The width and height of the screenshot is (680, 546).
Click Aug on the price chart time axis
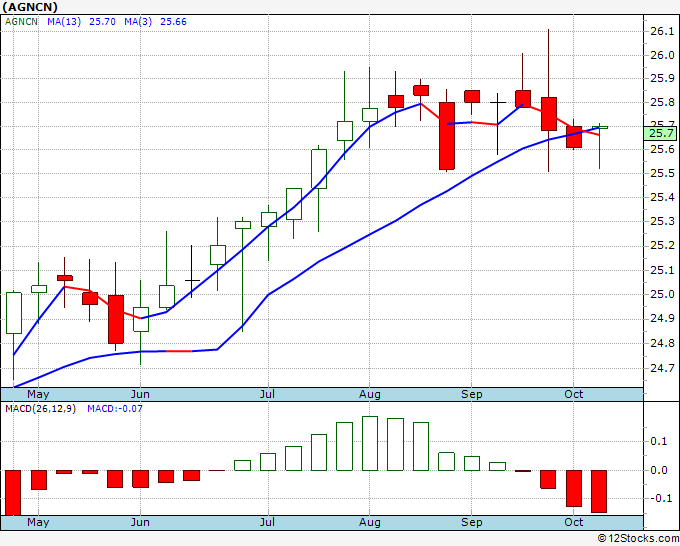tap(369, 394)
